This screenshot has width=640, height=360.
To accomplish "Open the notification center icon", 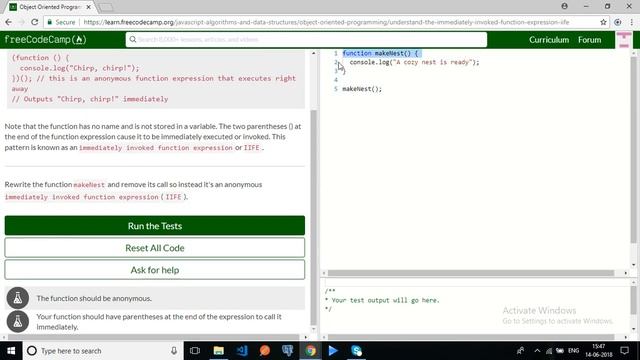I will point(624,351).
